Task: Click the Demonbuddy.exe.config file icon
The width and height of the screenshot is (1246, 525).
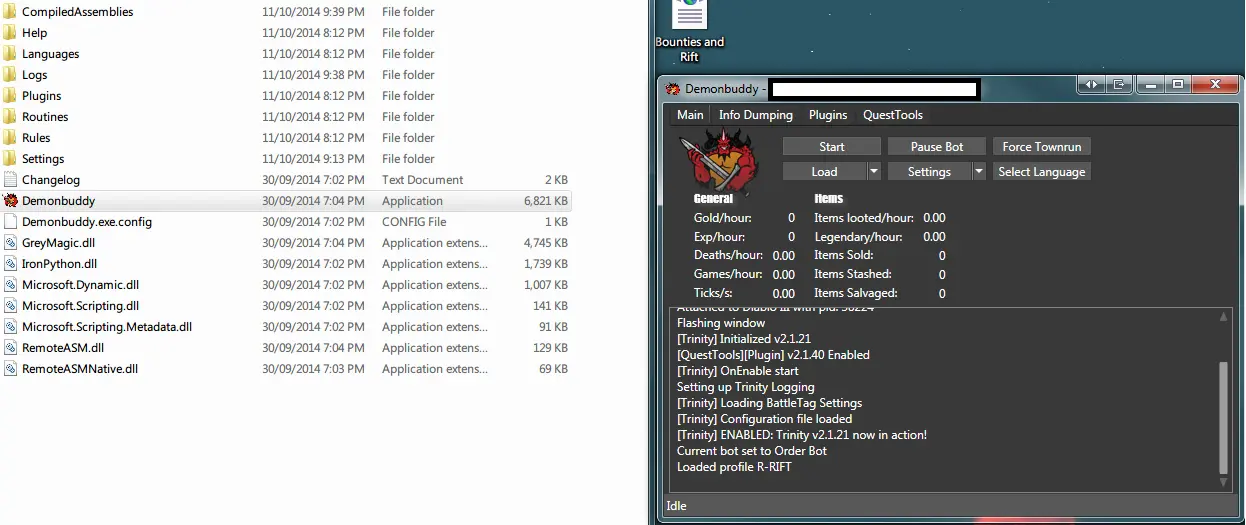Action: [11, 222]
